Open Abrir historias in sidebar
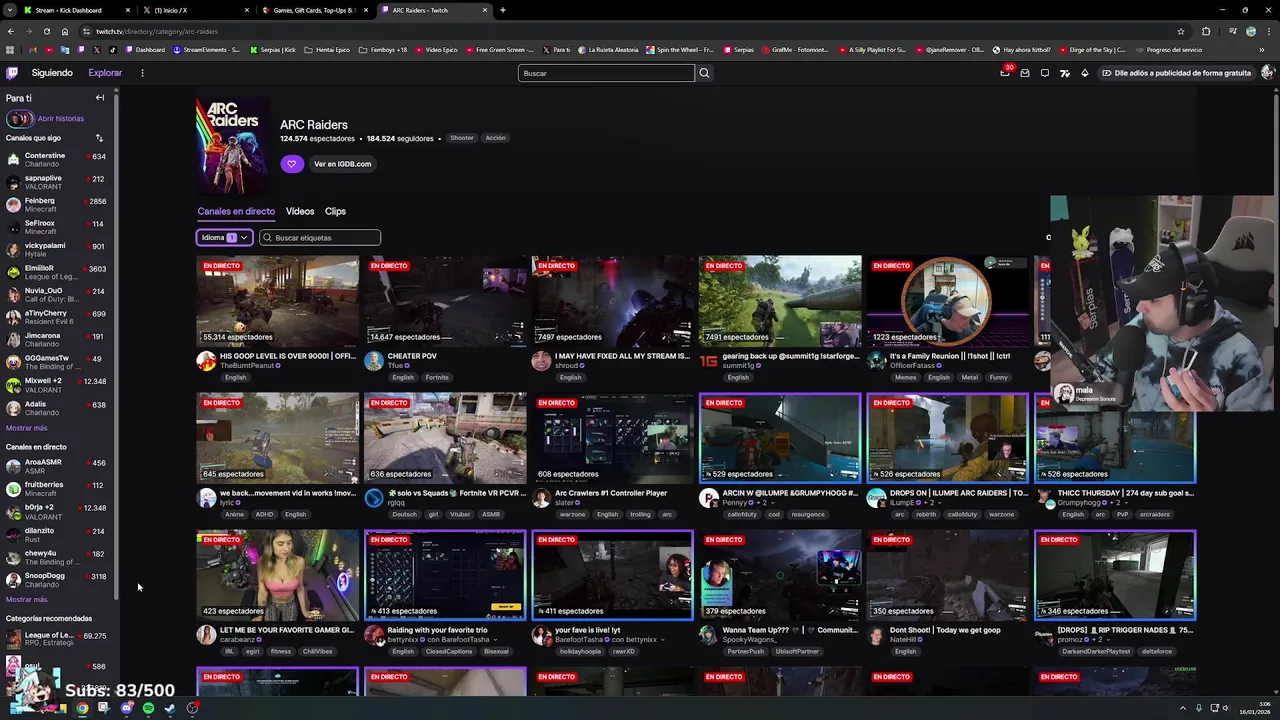The width and height of the screenshot is (1280, 720). pos(59,119)
